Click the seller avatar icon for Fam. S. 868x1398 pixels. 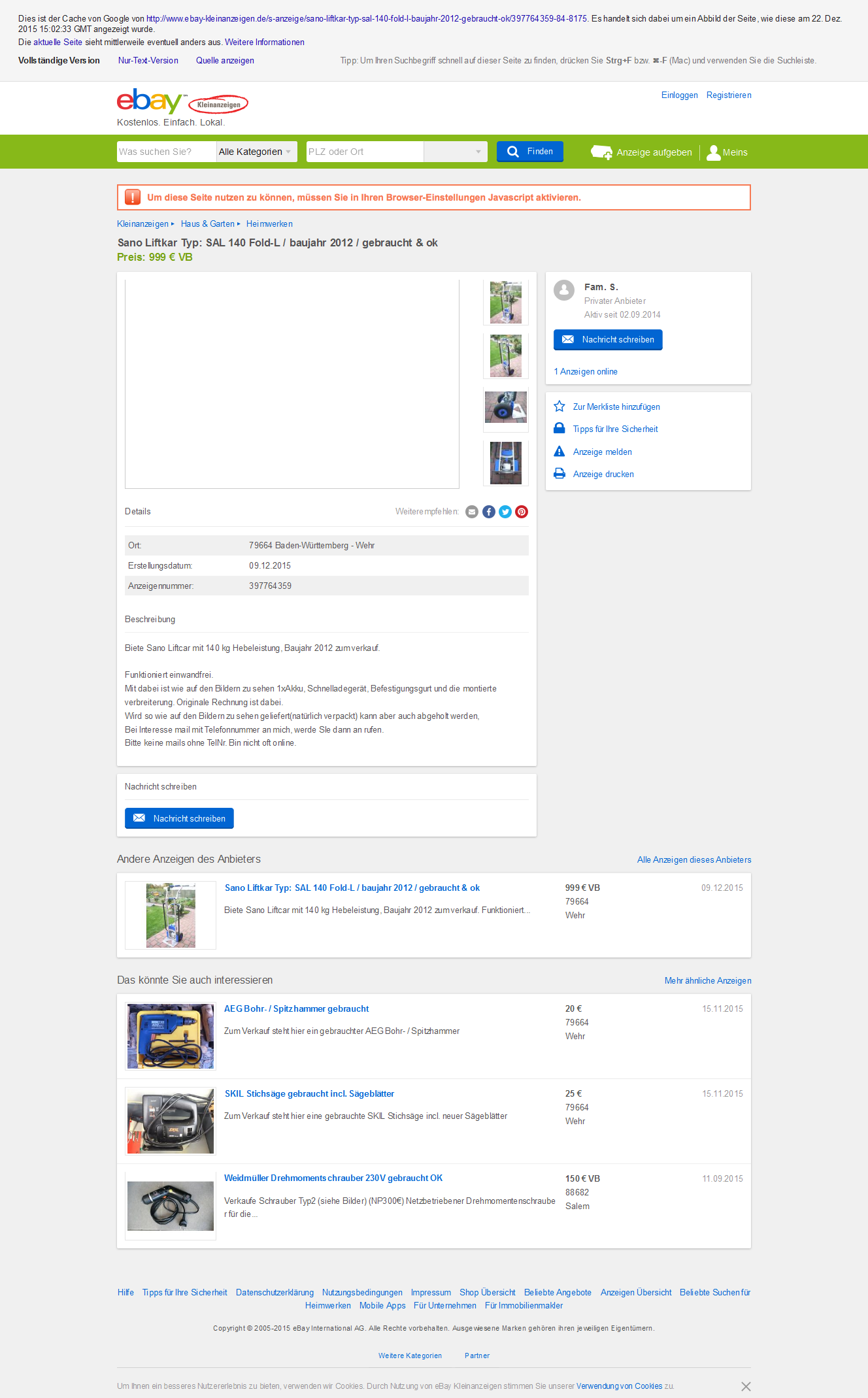click(564, 290)
